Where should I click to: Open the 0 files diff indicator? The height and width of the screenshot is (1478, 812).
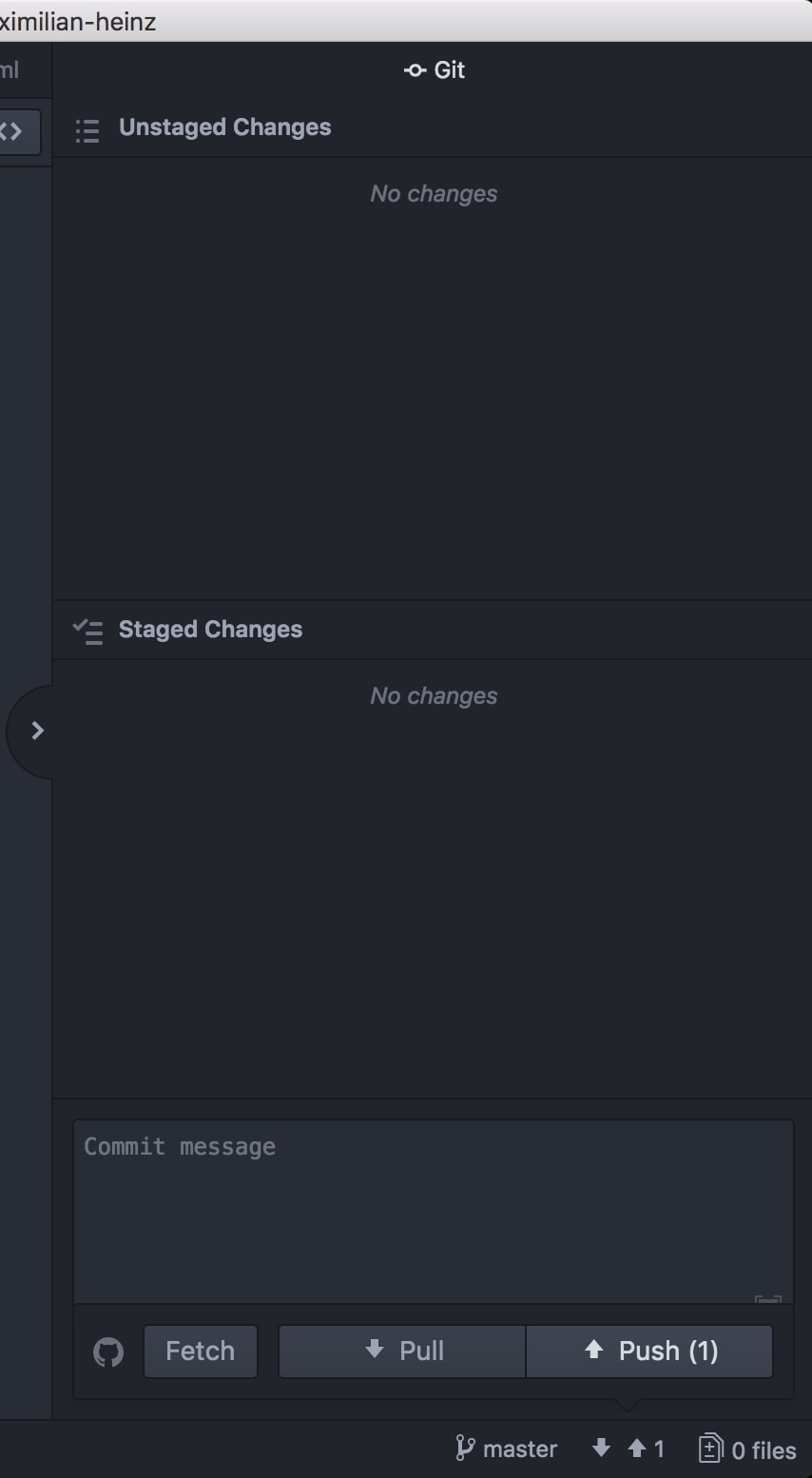pyautogui.click(x=747, y=1449)
